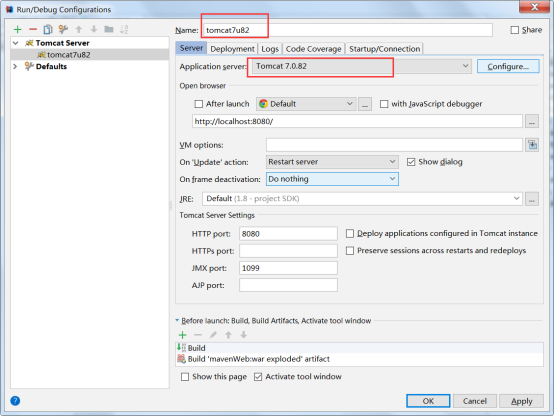Screen dimensions: 554x416
Task: Remove the selected before-launch task
Action: [x=198, y=335]
